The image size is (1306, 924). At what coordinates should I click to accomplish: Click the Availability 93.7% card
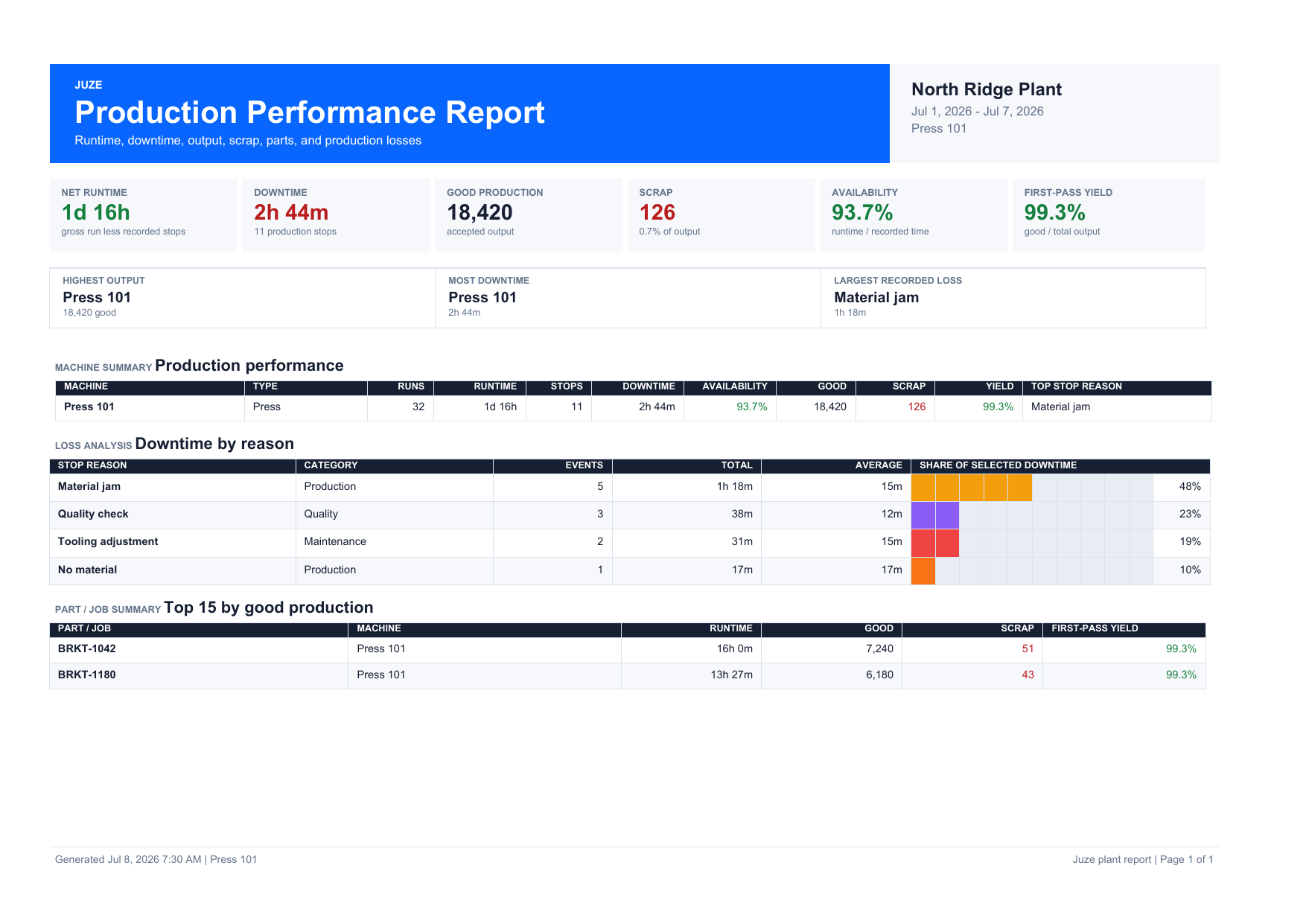point(914,215)
